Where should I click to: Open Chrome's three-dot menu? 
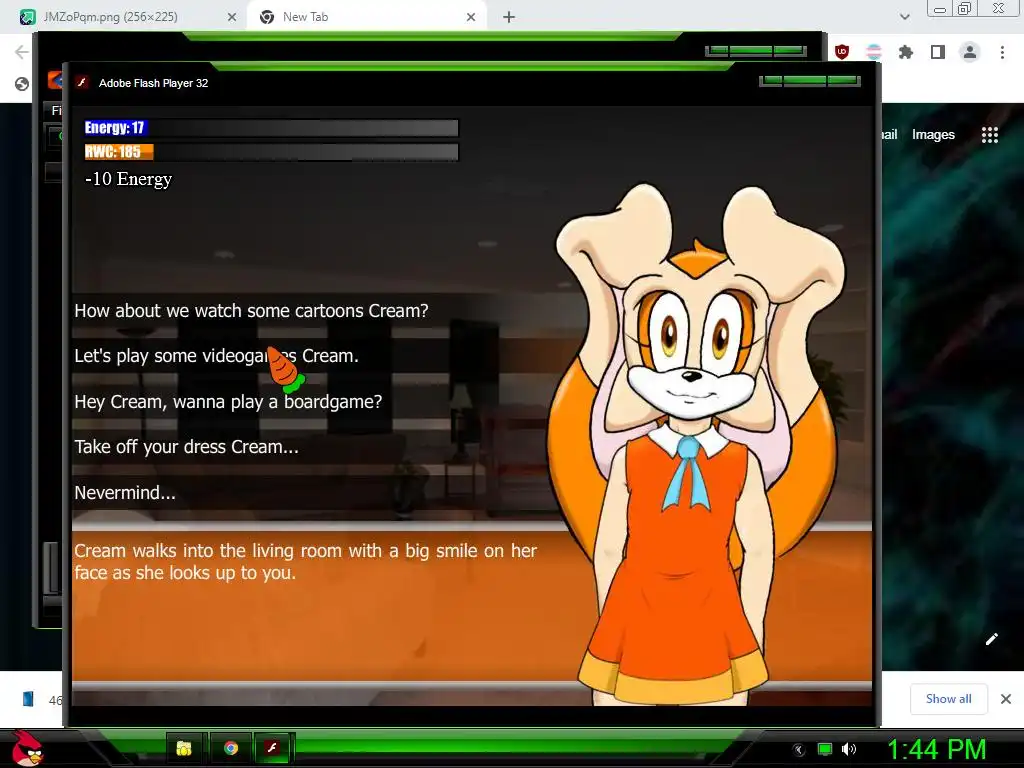point(1002,52)
